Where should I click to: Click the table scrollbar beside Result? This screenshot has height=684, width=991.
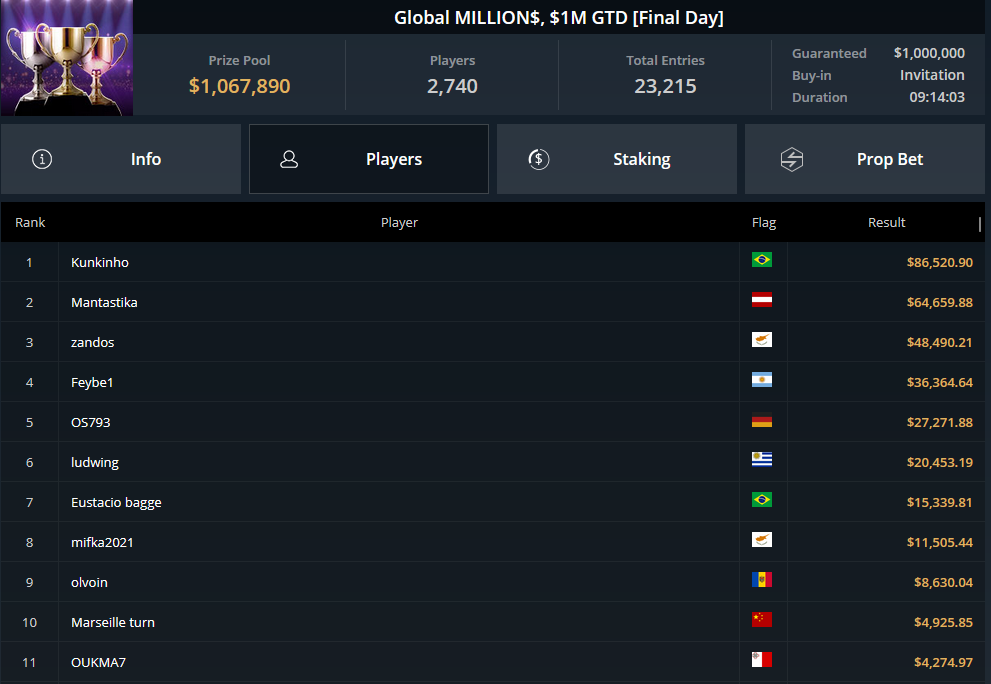click(x=980, y=224)
